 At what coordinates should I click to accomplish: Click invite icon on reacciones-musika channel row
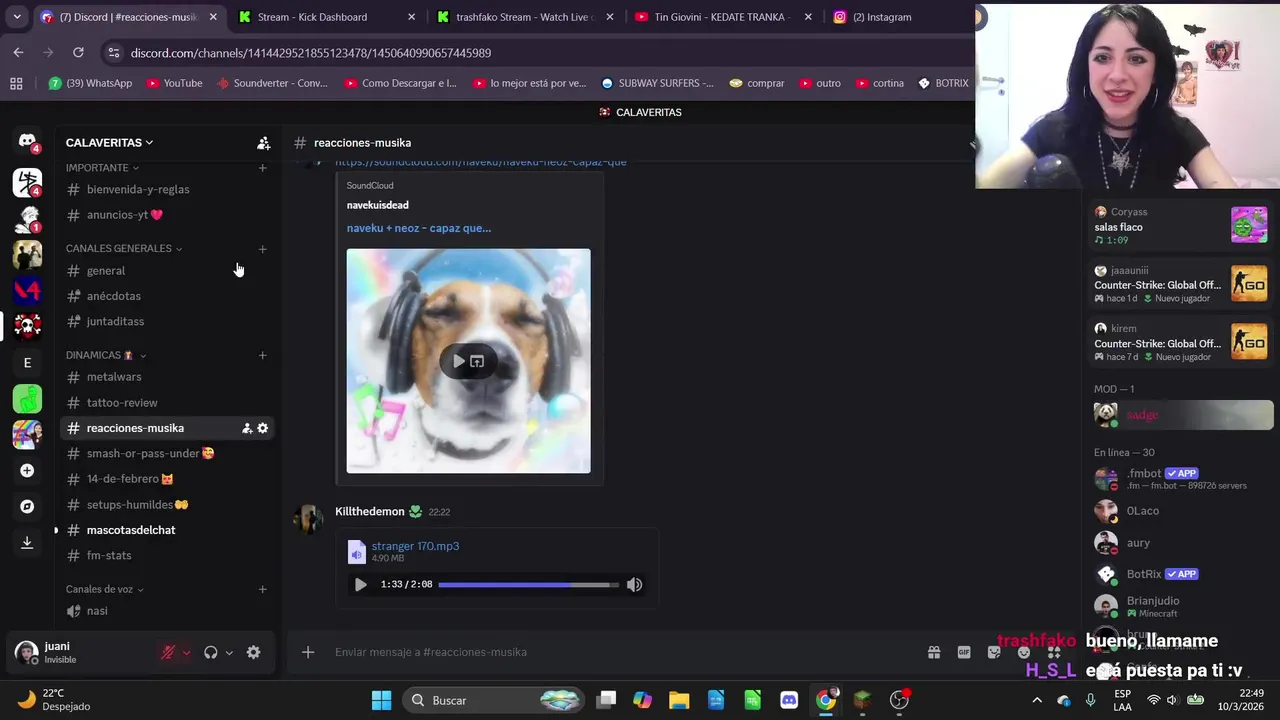(246, 428)
